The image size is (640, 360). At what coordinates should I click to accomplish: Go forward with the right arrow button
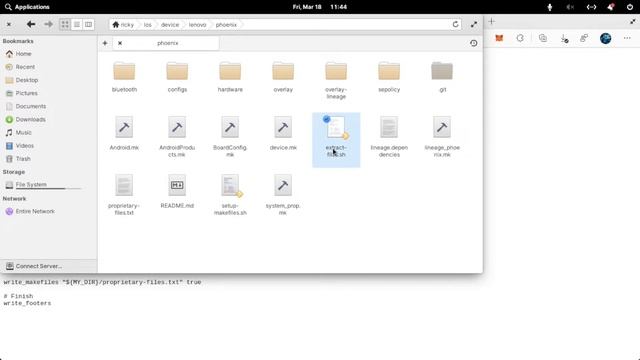click(48, 24)
